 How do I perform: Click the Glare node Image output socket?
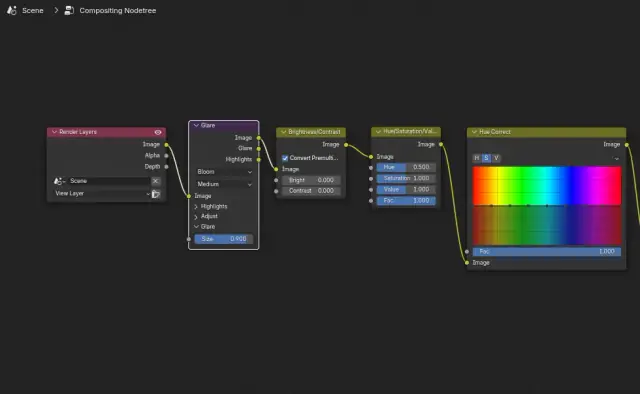[x=259, y=138]
